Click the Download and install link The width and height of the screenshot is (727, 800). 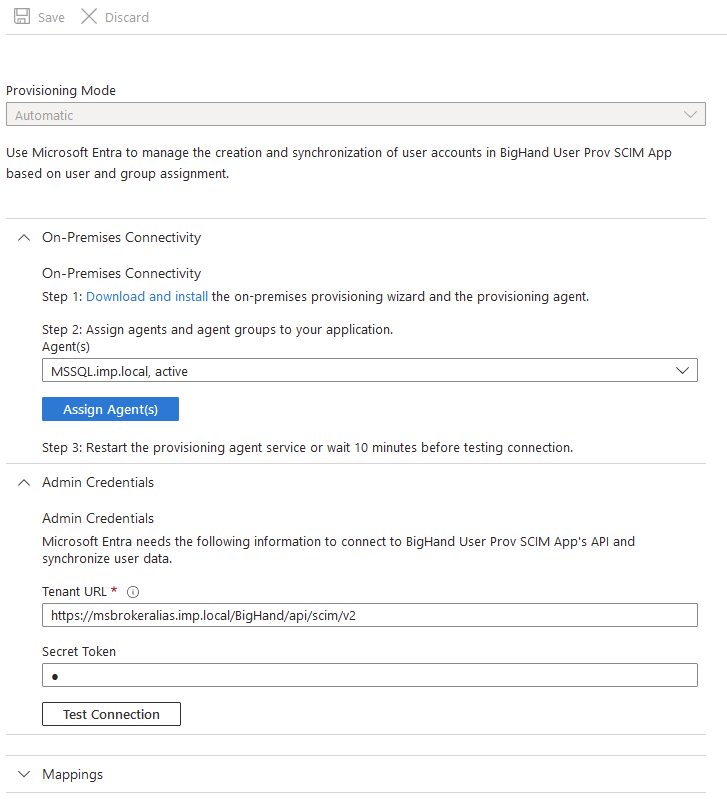click(146, 296)
